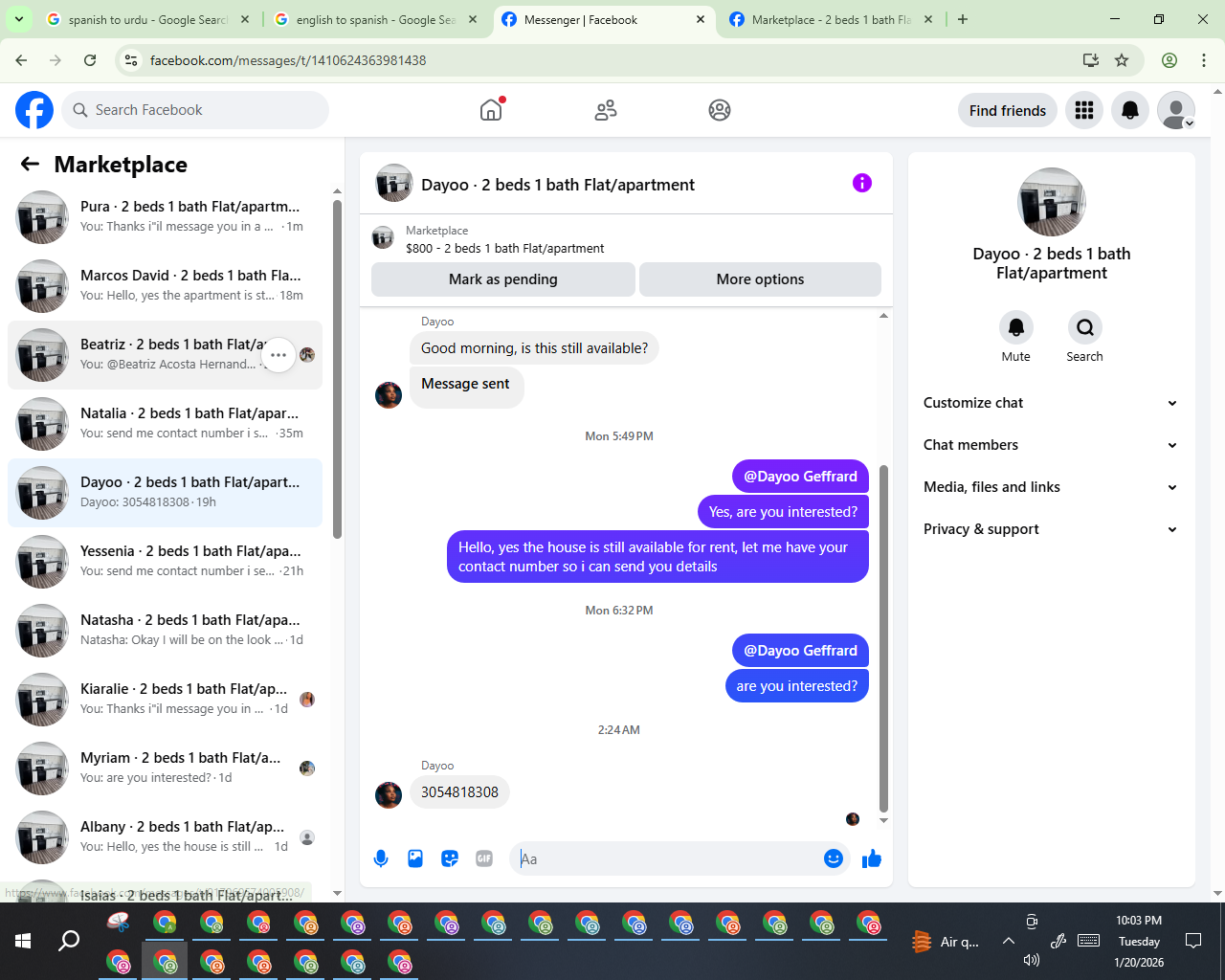The width and height of the screenshot is (1225, 980).
Task: Open the listing photo in right panel
Action: [1052, 202]
